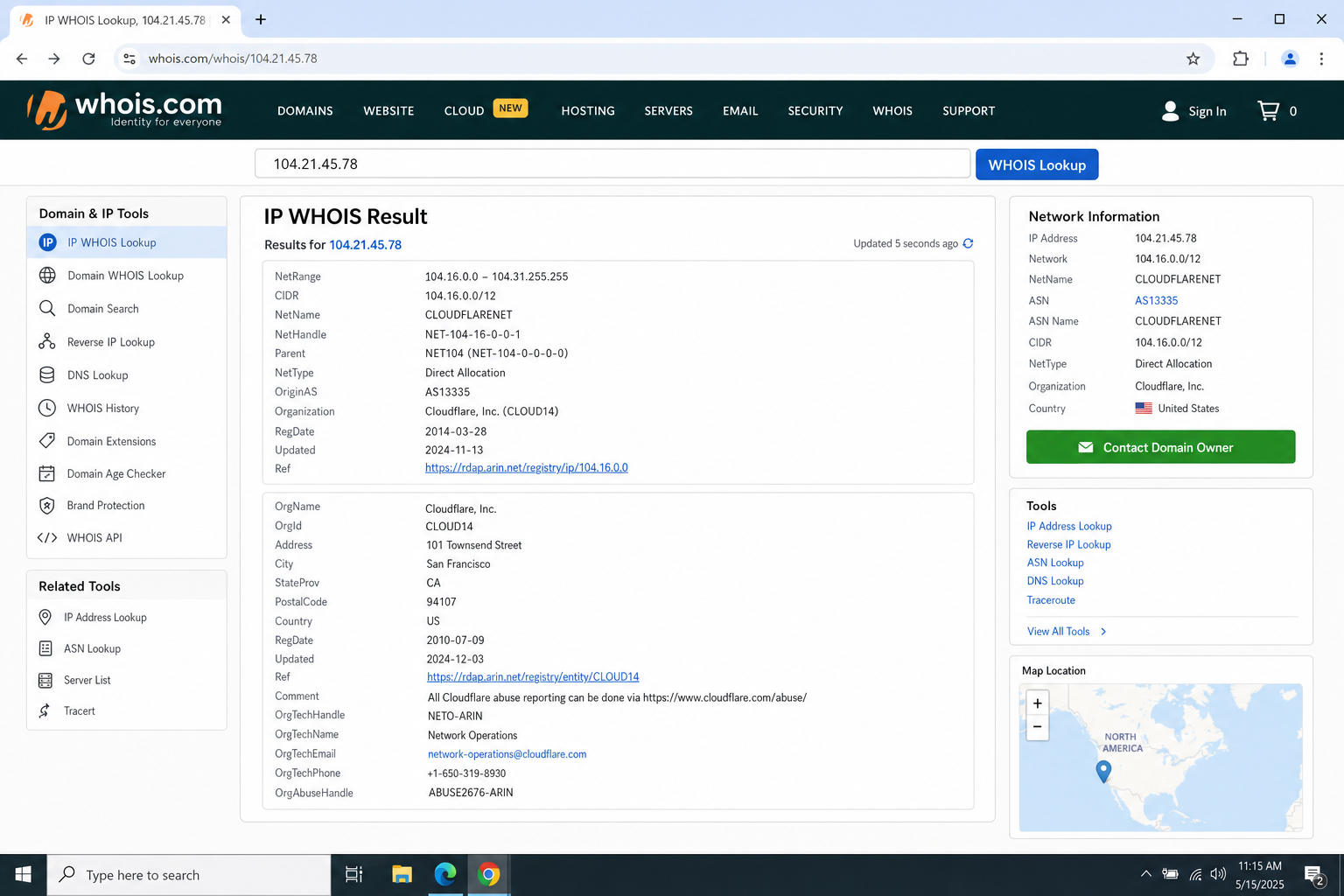This screenshot has width=1344, height=896.
Task: Click the network-operations@cloudflare.com email link
Action: pyautogui.click(x=507, y=754)
